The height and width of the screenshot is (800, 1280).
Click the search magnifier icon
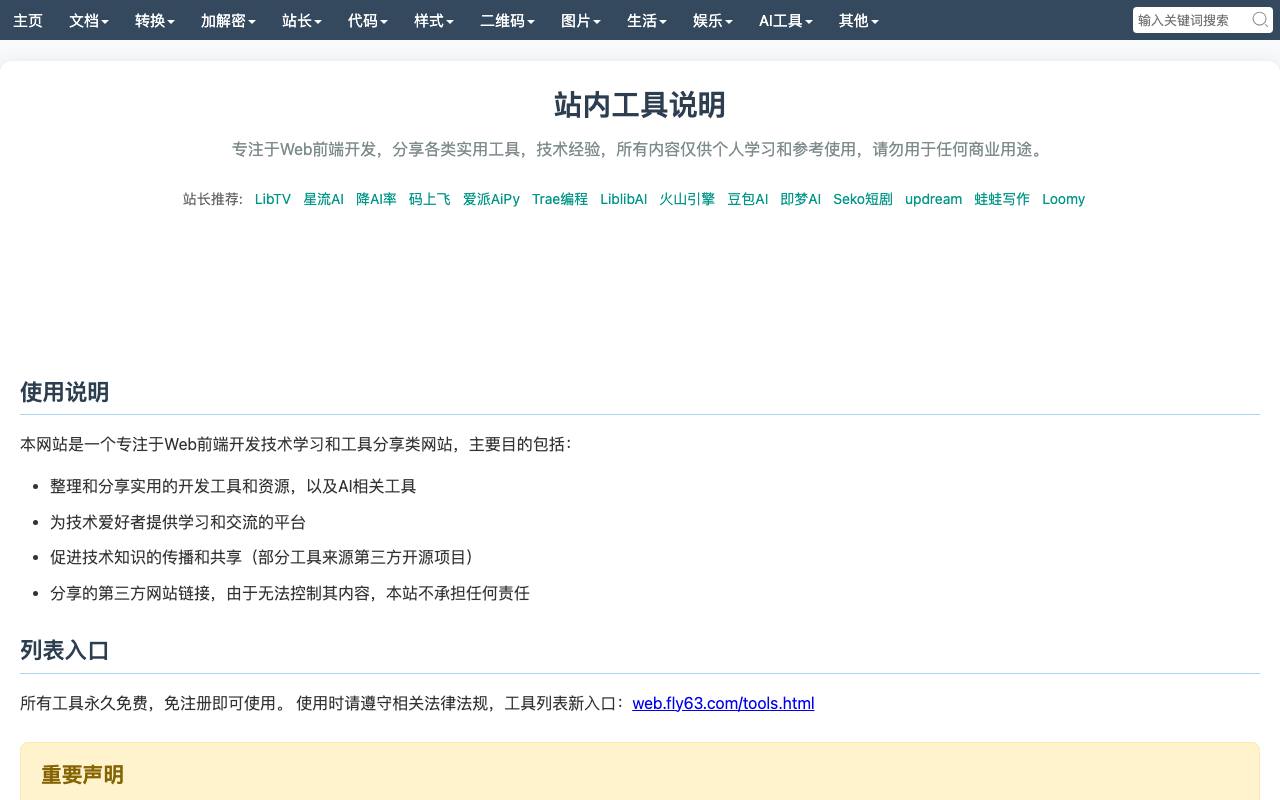pyautogui.click(x=1260, y=19)
